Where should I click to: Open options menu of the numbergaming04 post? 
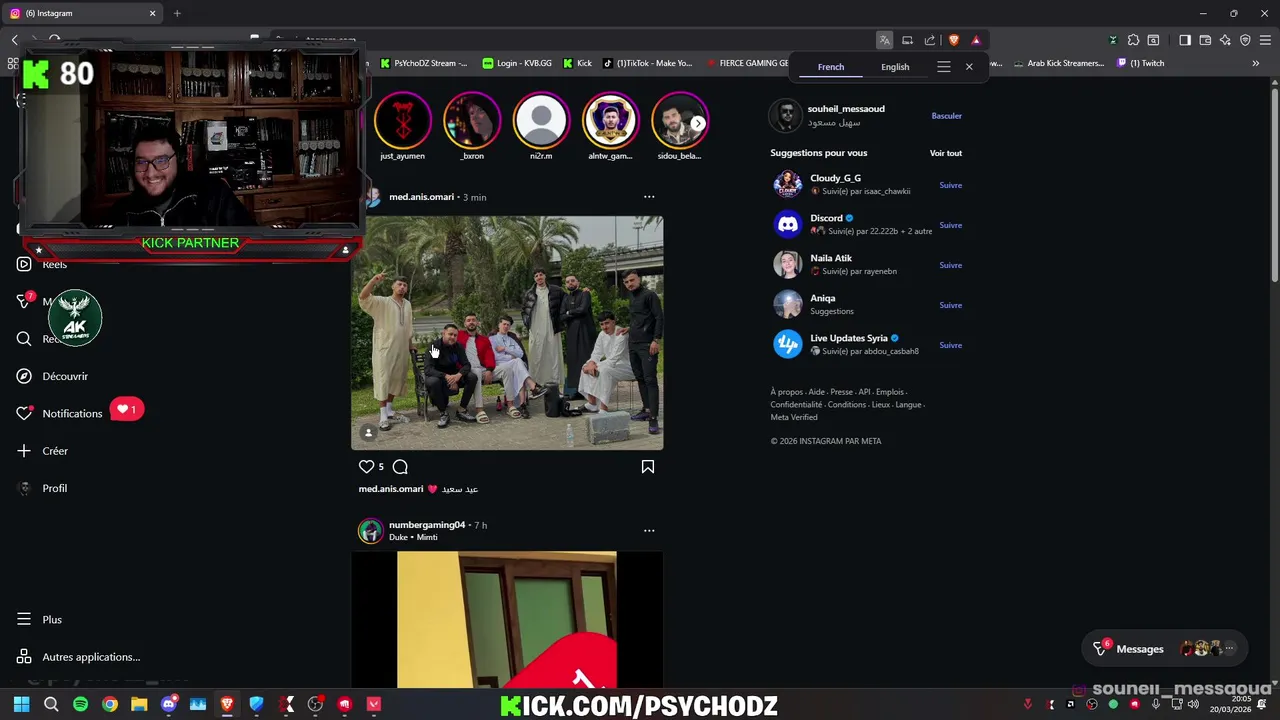(649, 530)
